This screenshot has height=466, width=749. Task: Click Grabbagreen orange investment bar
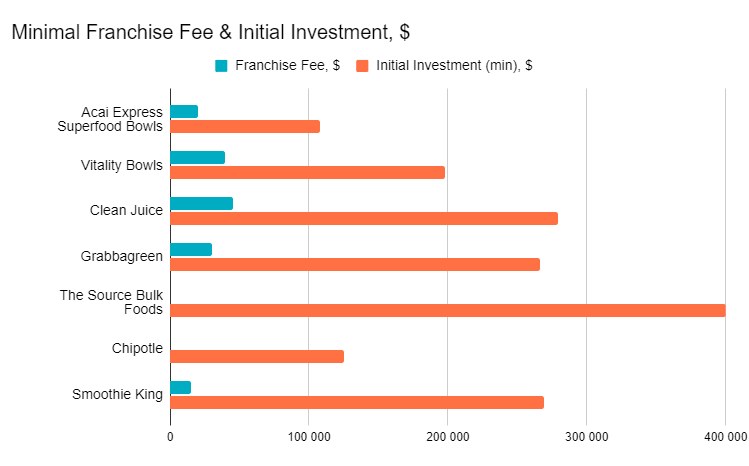click(355, 265)
